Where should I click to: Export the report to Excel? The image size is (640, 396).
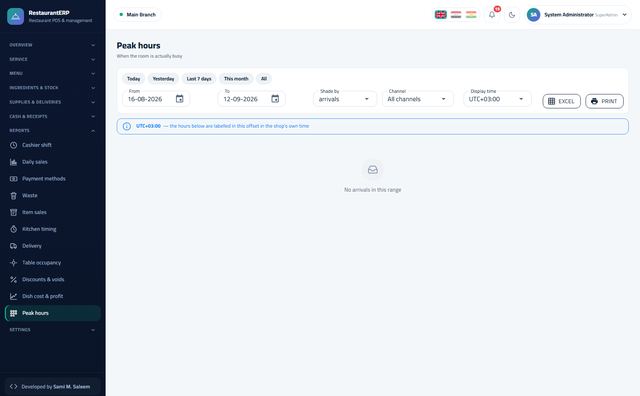click(x=561, y=101)
